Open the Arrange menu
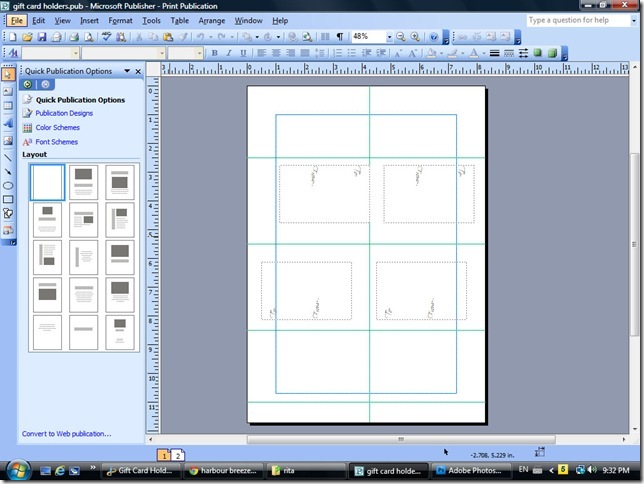 coord(211,20)
